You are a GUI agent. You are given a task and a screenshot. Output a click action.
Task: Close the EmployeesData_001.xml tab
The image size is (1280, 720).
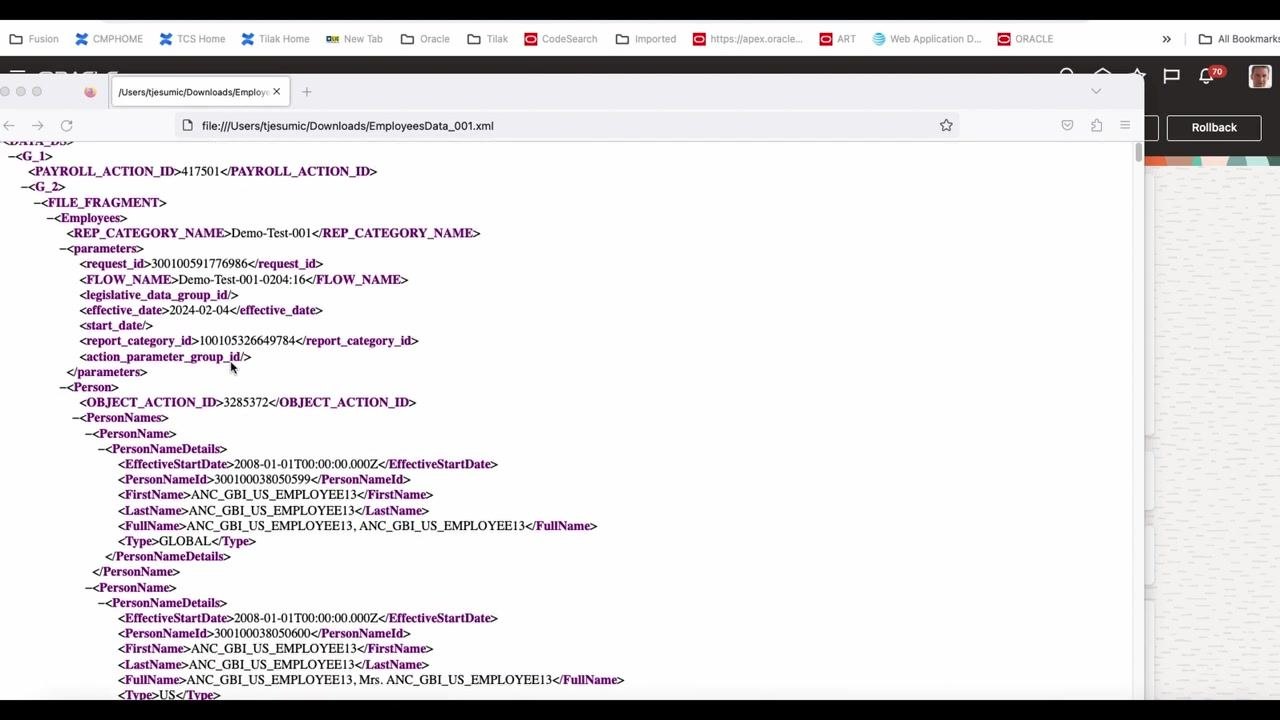pyautogui.click(x=277, y=92)
